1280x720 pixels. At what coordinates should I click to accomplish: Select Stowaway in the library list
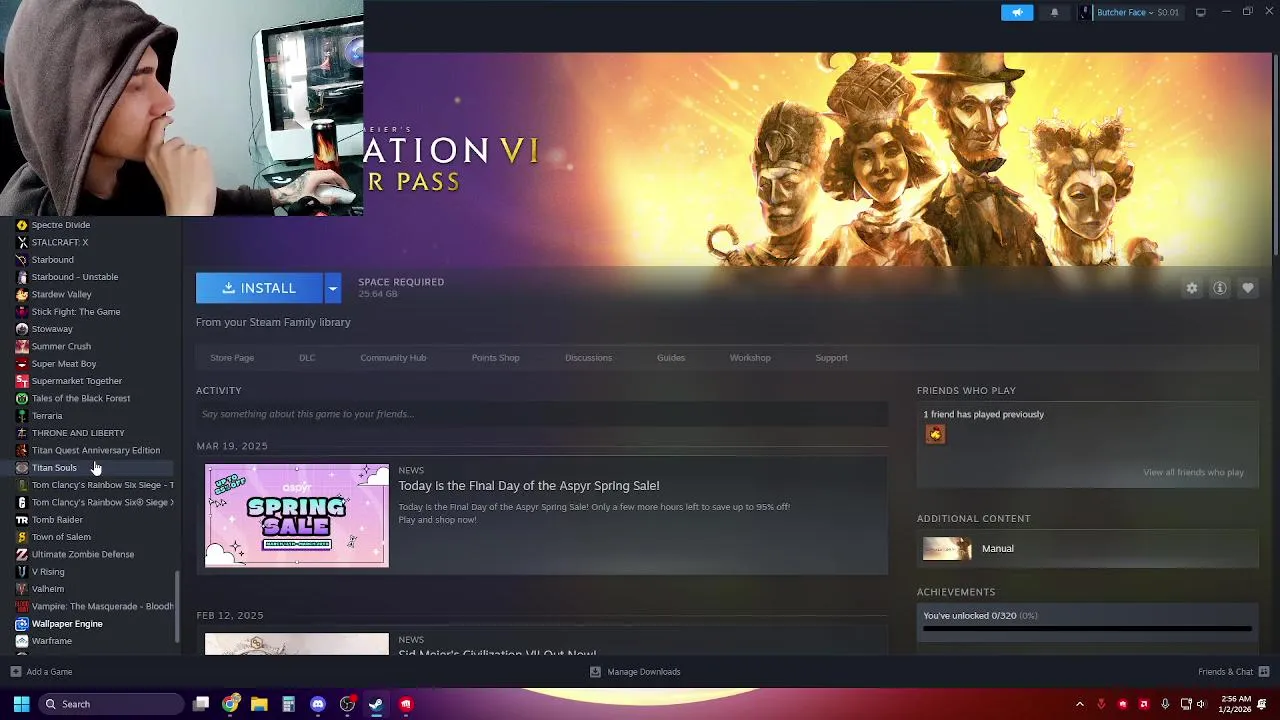pyautogui.click(x=52, y=329)
